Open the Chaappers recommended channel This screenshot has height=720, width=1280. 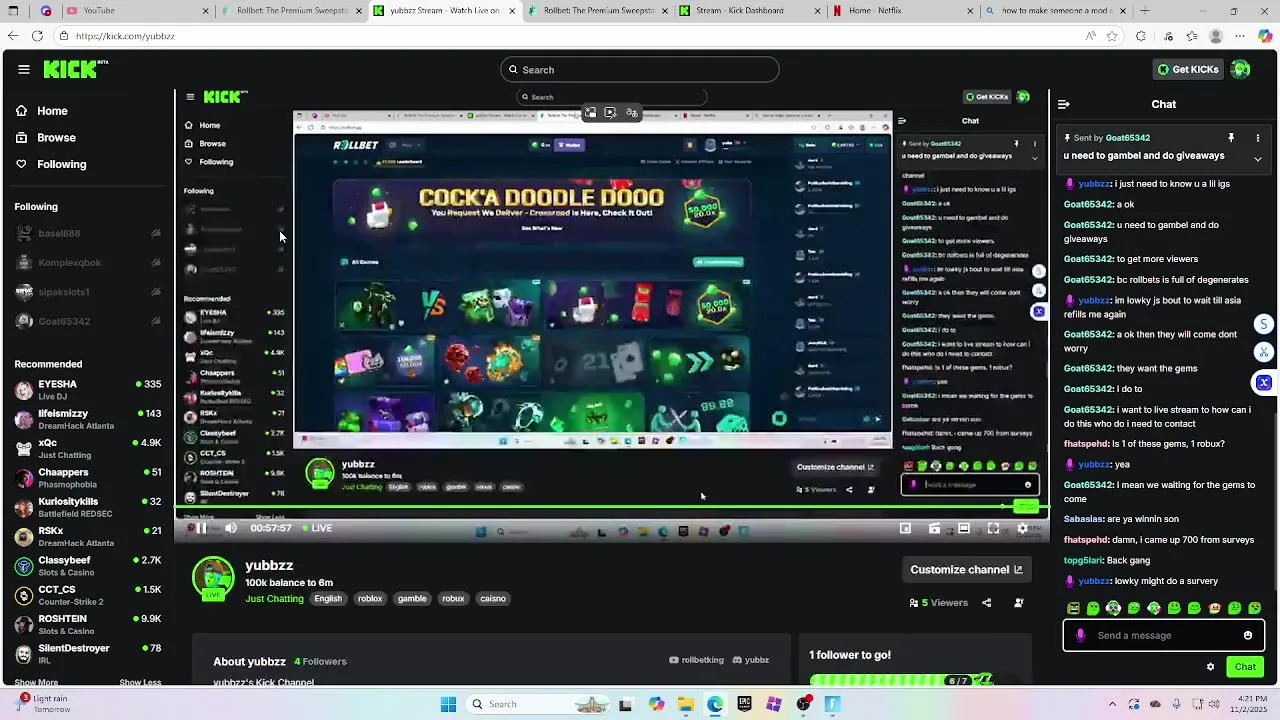88,478
